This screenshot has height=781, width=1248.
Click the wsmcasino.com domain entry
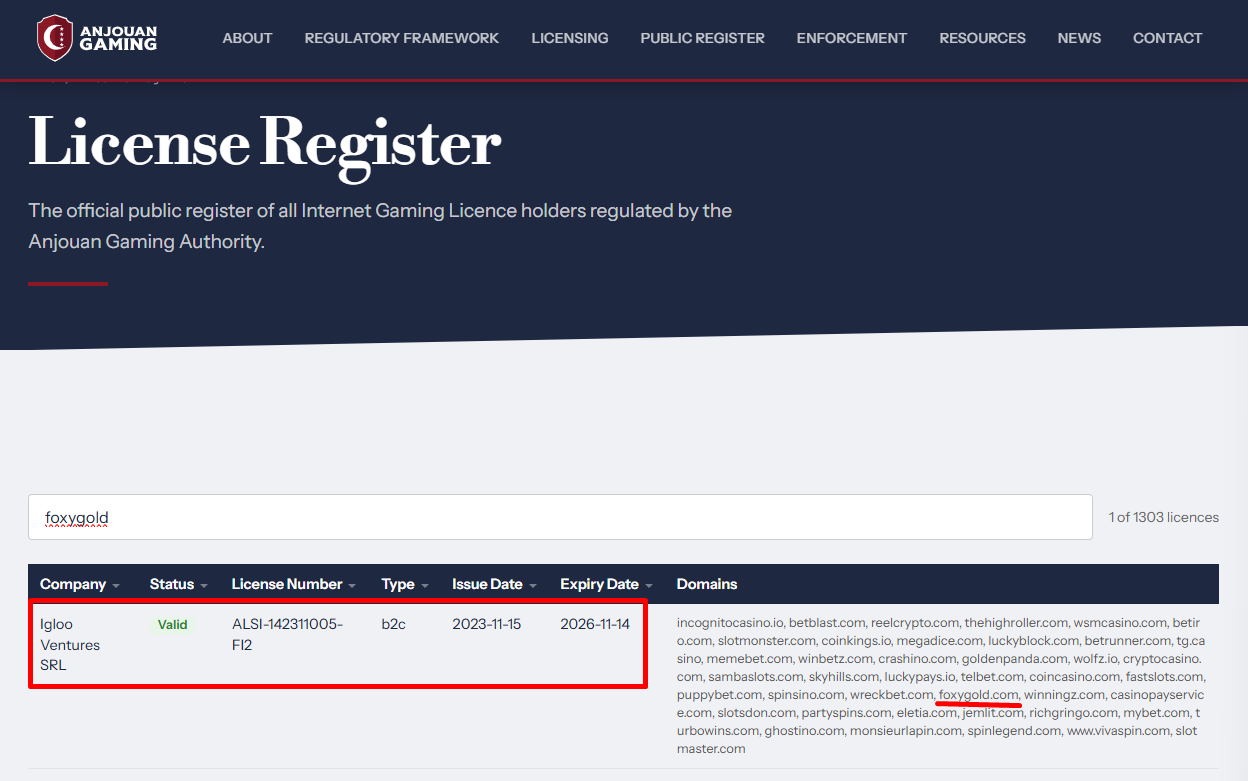pyautogui.click(x=1120, y=622)
